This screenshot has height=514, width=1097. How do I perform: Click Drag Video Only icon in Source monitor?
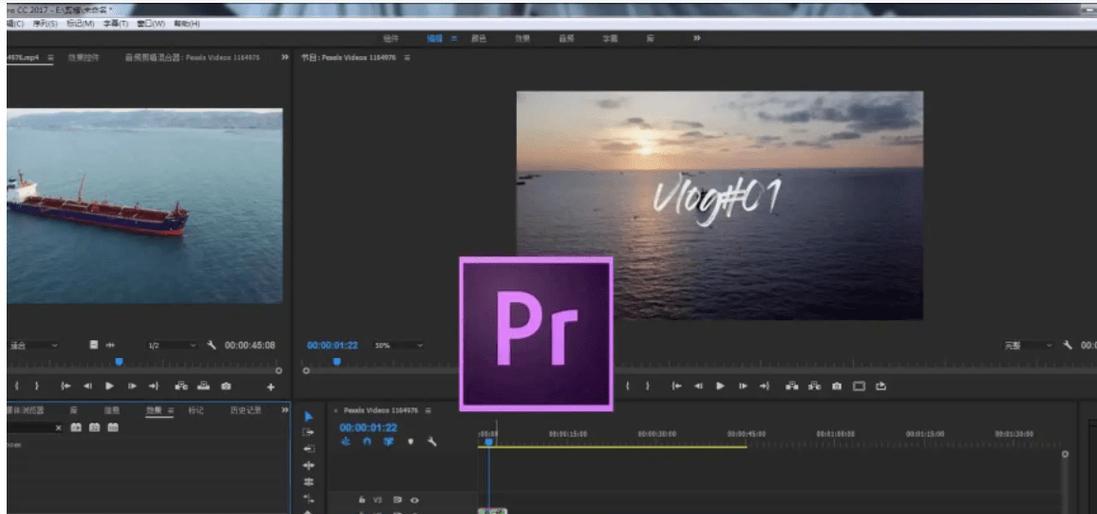click(x=94, y=345)
